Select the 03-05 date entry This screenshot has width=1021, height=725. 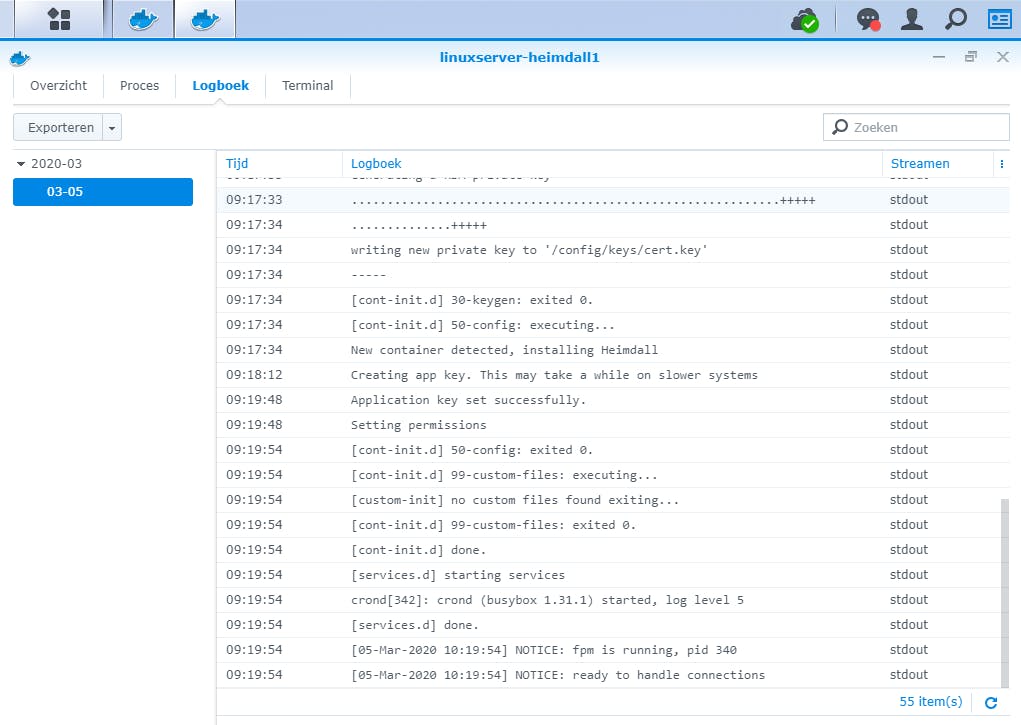[103, 192]
